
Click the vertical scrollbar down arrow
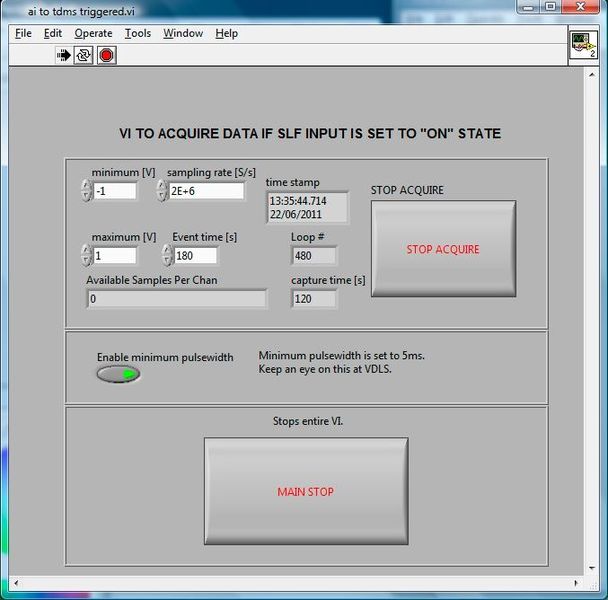pos(592,568)
